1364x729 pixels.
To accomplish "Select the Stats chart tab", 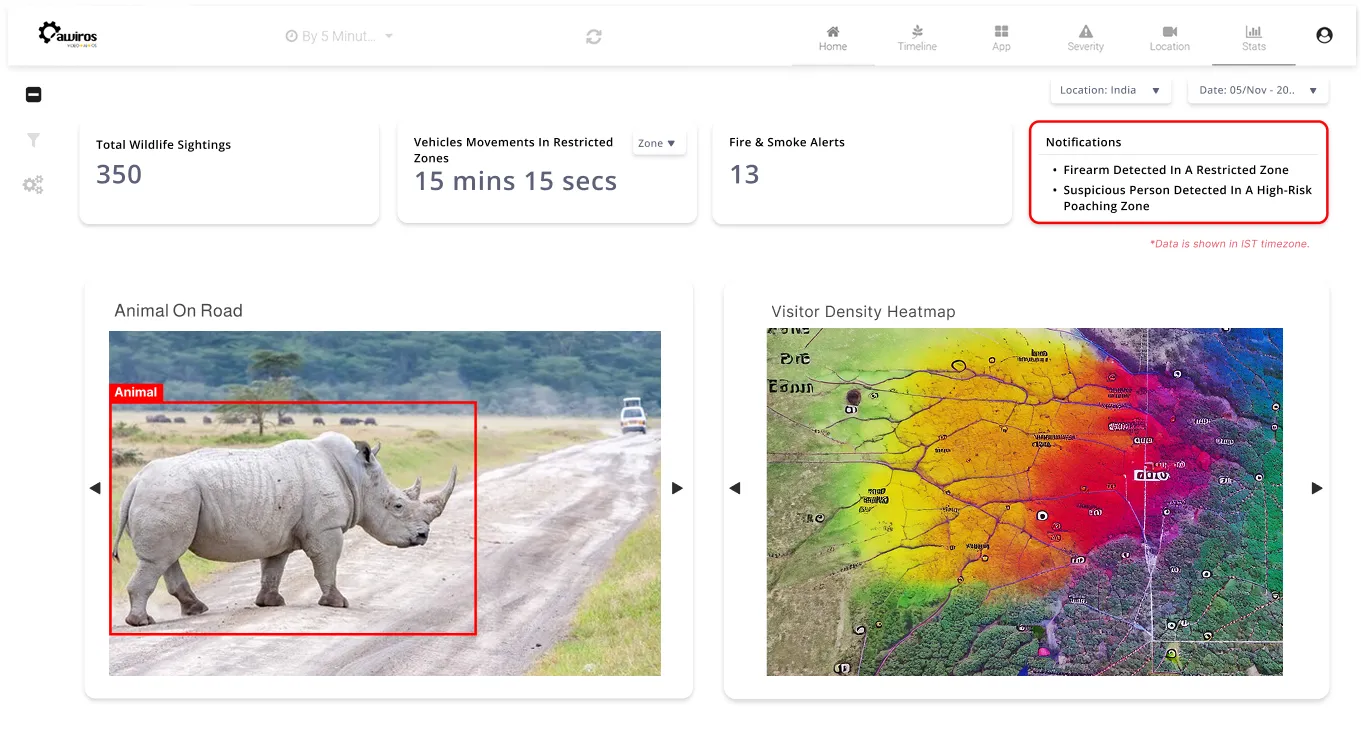I will point(1253,38).
